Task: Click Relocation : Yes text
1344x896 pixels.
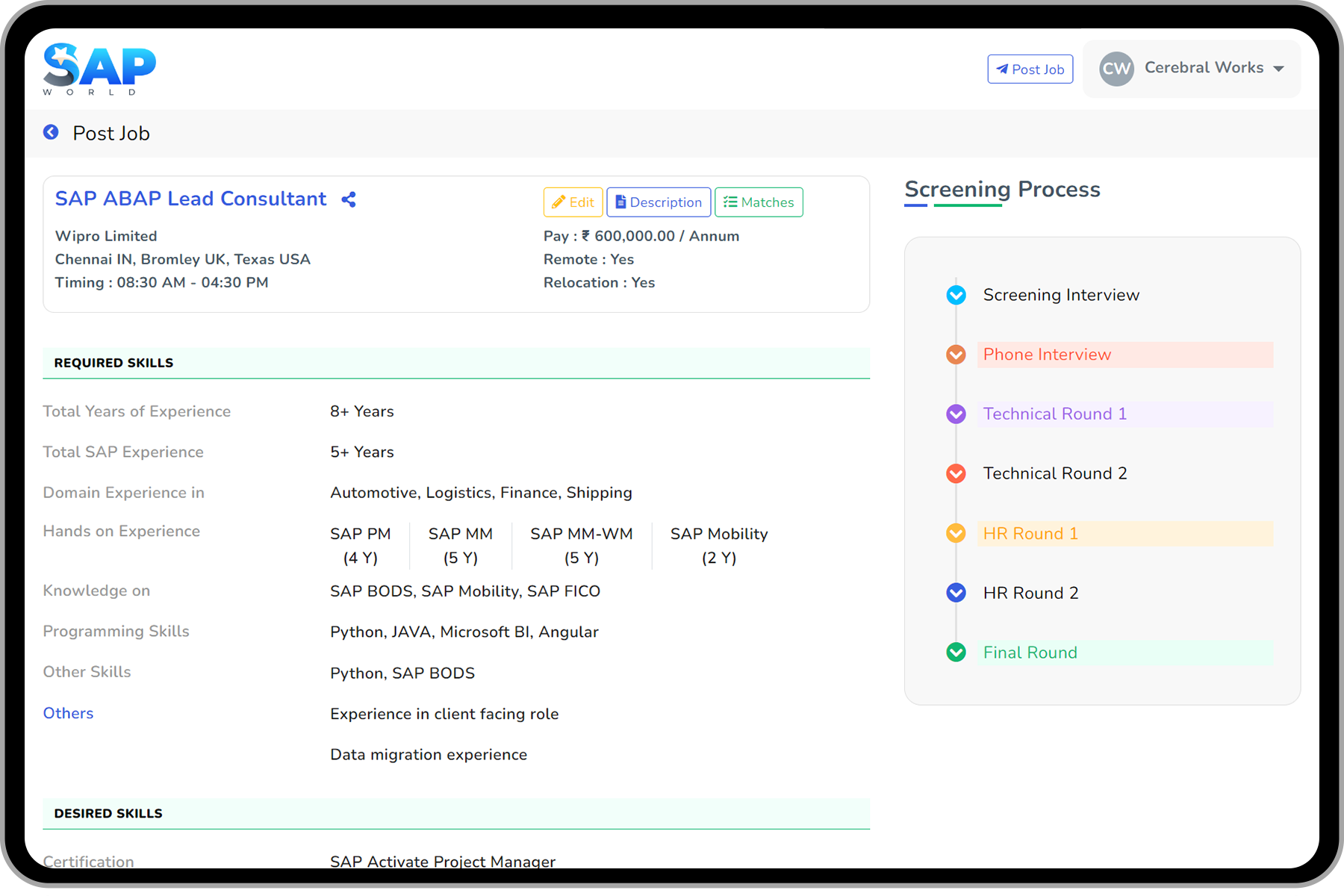Action: 599,282
